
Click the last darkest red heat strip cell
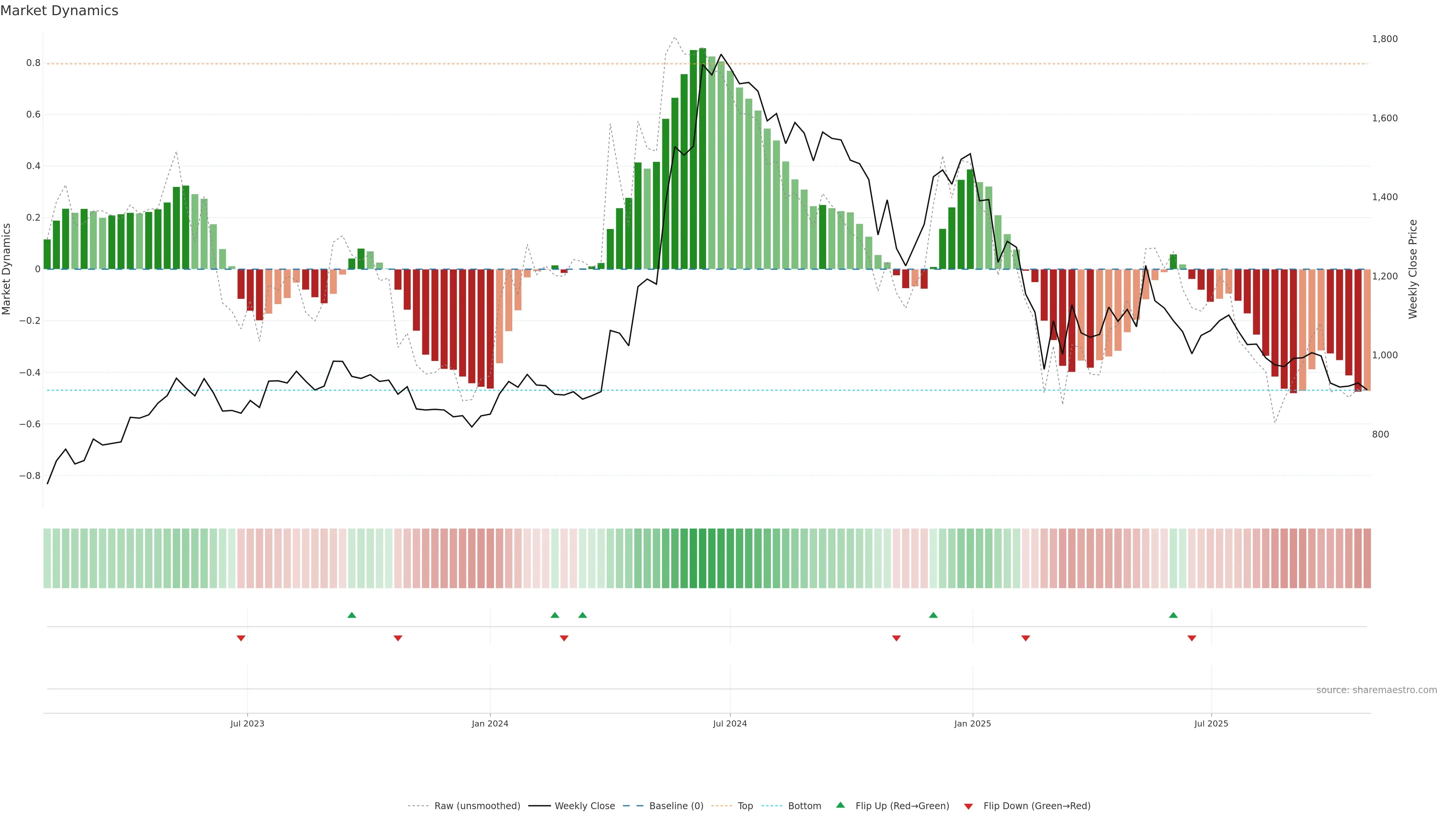pos(1367,558)
